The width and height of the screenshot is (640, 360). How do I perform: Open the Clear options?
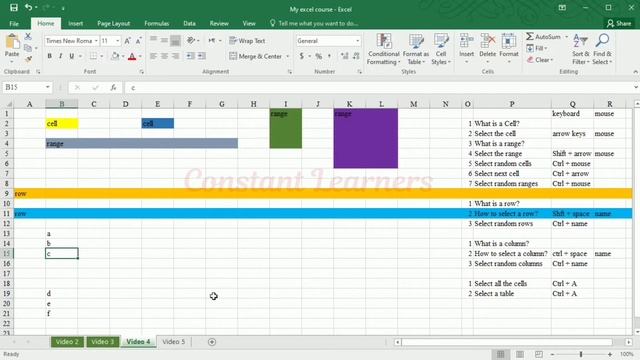pyautogui.click(x=540, y=60)
